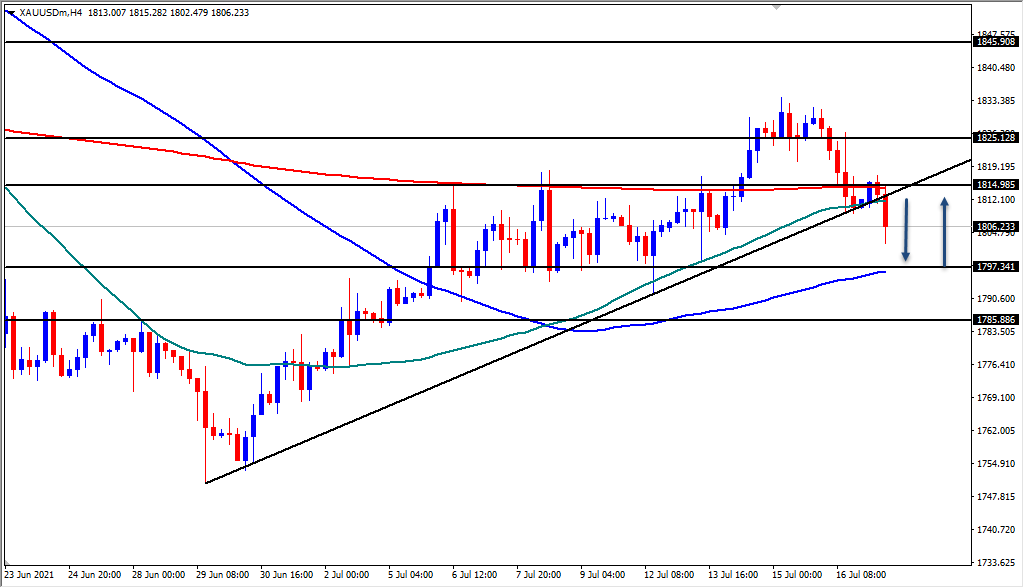Click the 15 Jul 00:00 time label
The height and width of the screenshot is (588, 1024).
pyautogui.click(x=797, y=575)
